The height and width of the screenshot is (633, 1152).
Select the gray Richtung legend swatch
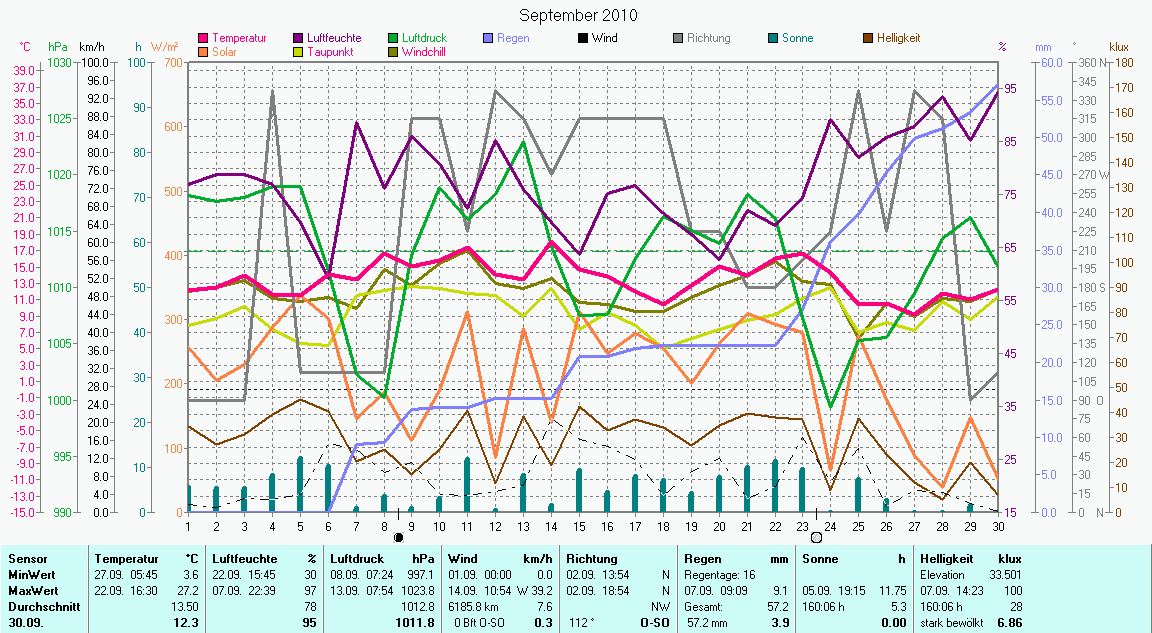click(x=677, y=39)
